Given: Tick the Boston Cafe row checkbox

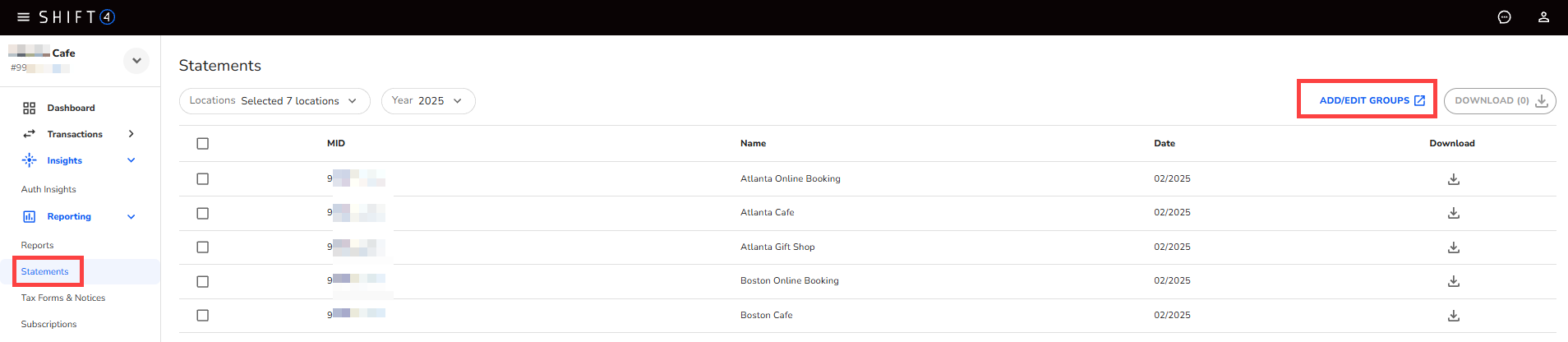Looking at the screenshot, I should pos(203,316).
